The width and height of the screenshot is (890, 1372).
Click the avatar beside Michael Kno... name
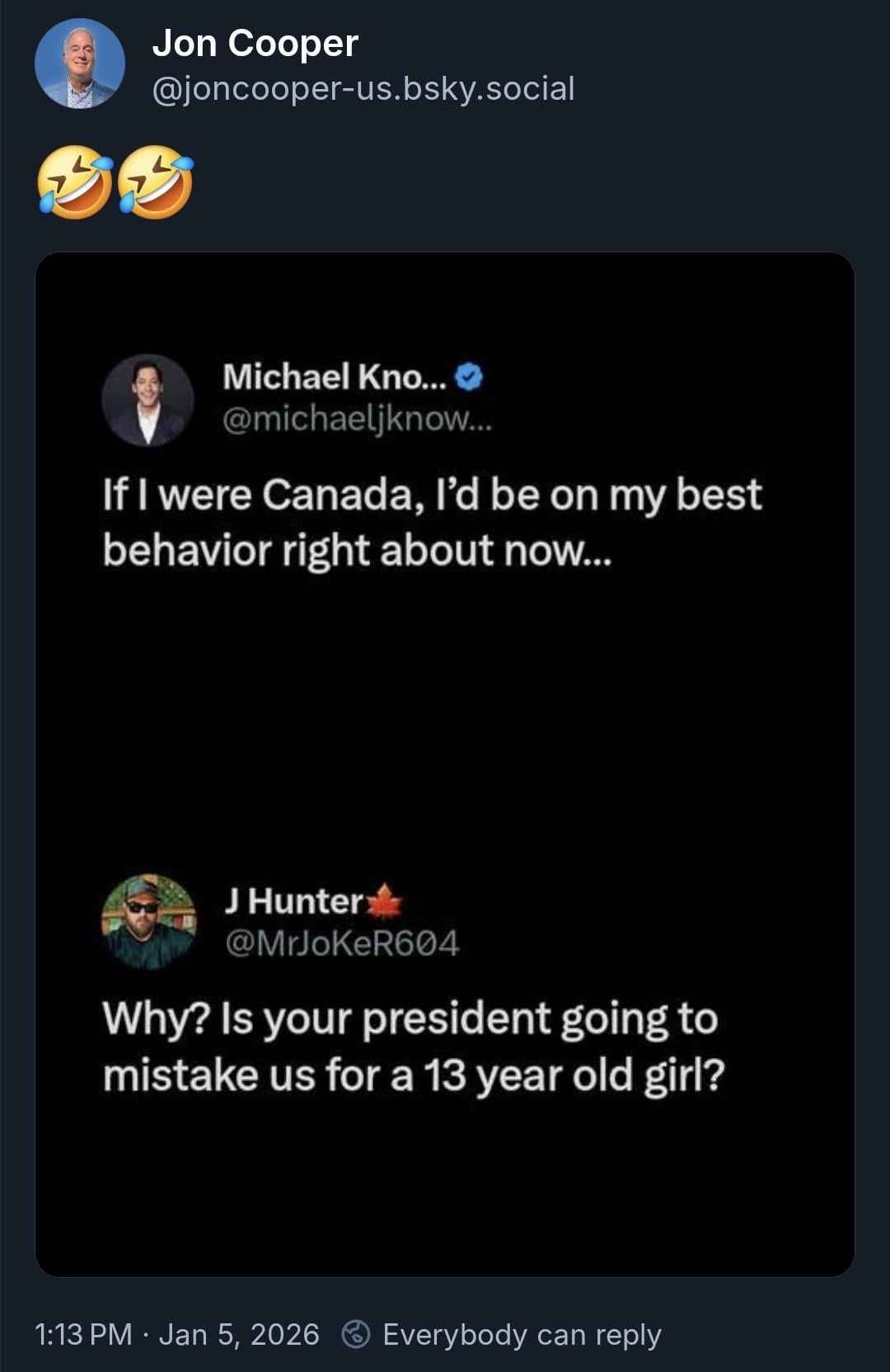[148, 400]
